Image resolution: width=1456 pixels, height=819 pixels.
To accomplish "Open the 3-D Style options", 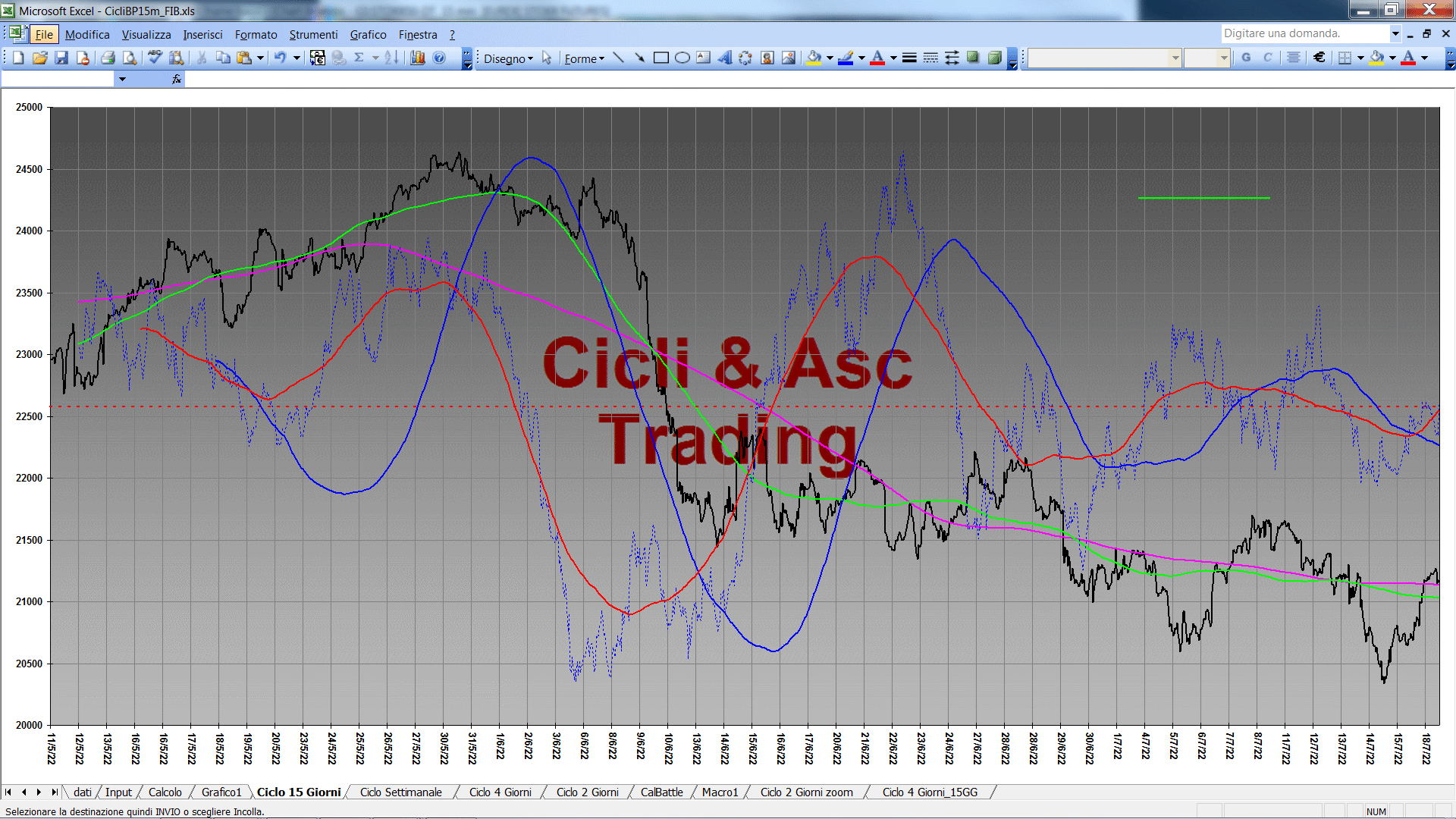I will 994,58.
